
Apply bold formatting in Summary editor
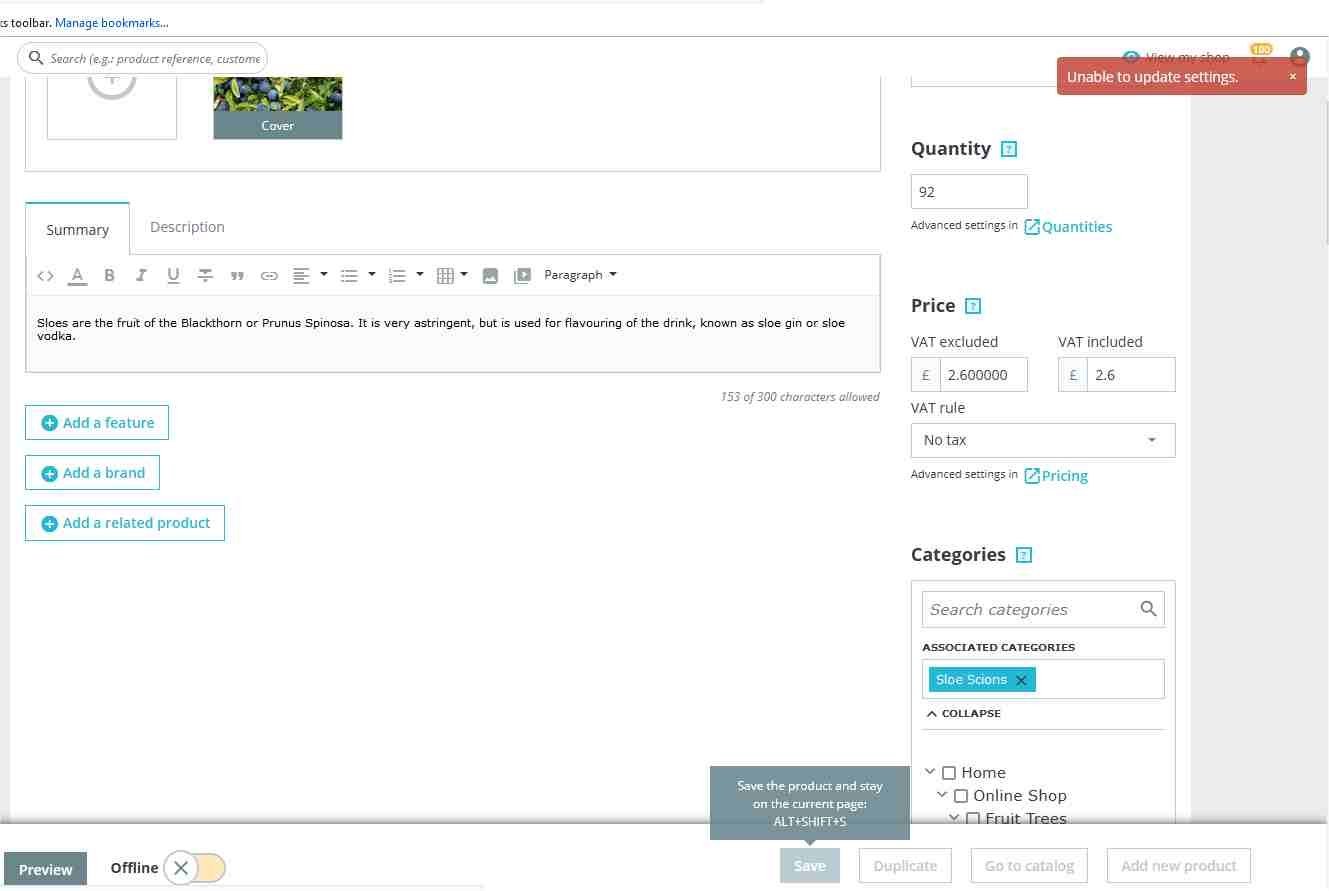tap(110, 276)
